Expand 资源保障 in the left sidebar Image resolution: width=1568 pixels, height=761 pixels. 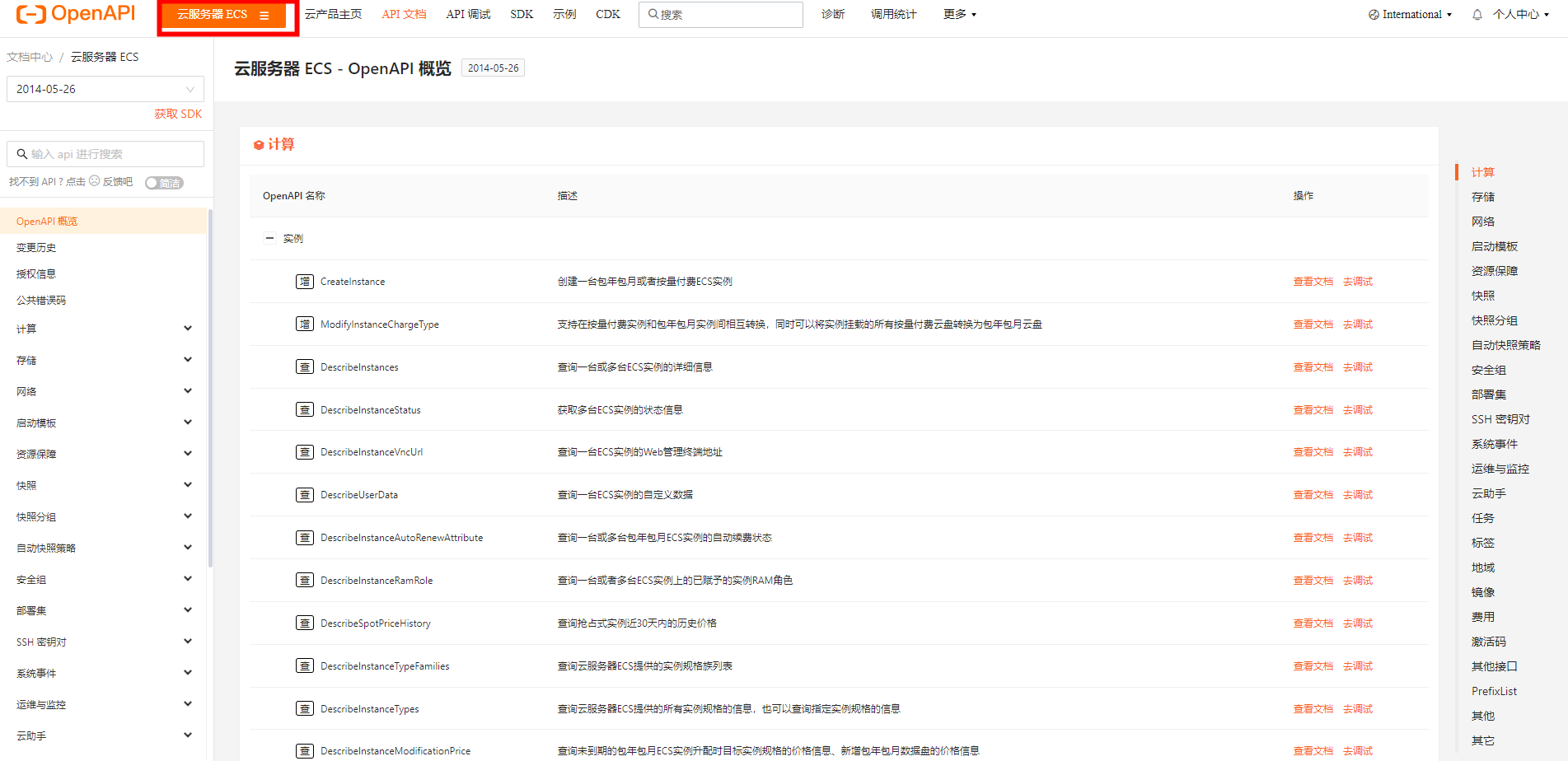tap(188, 454)
